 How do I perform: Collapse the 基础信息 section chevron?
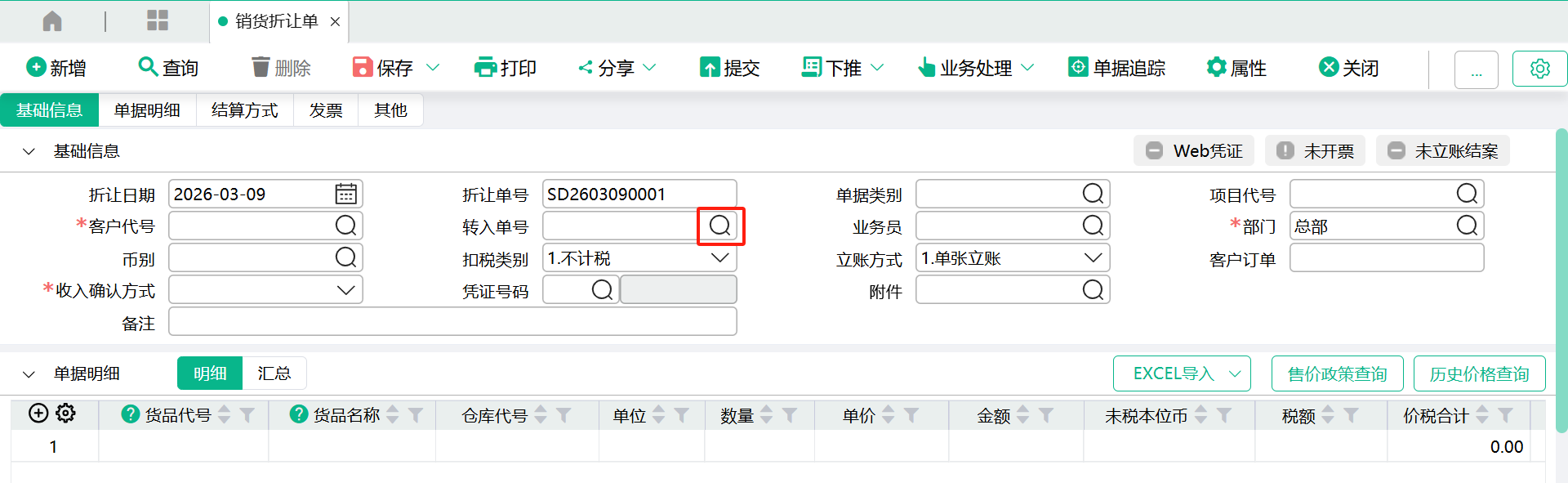click(29, 151)
